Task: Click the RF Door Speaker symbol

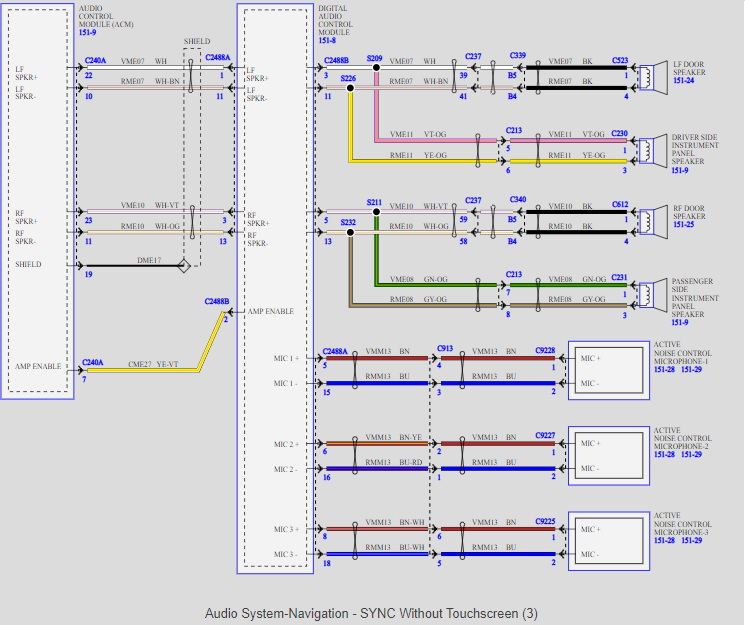Action: click(x=653, y=222)
